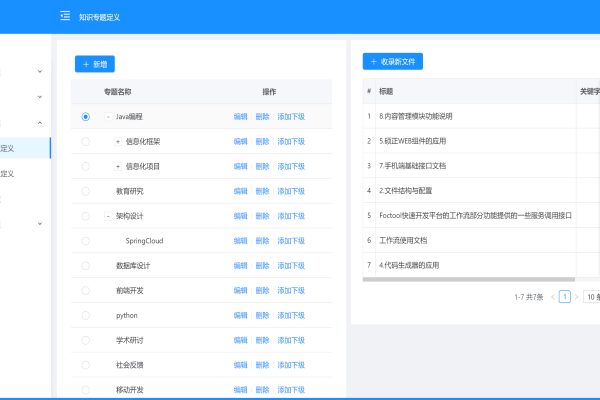Click the 知识专题定义 page title
The width and height of the screenshot is (600, 400).
[x=99, y=17]
